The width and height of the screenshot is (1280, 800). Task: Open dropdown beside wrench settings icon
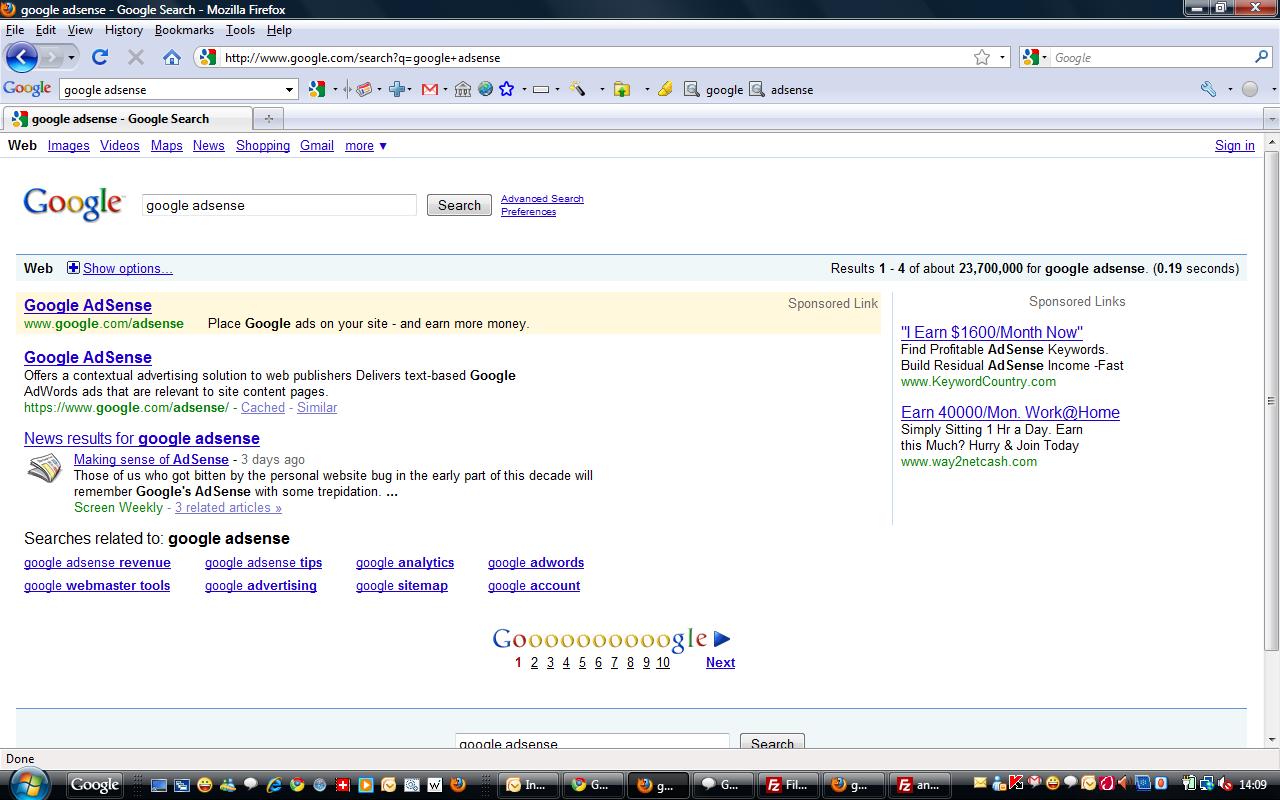[x=1229, y=89]
